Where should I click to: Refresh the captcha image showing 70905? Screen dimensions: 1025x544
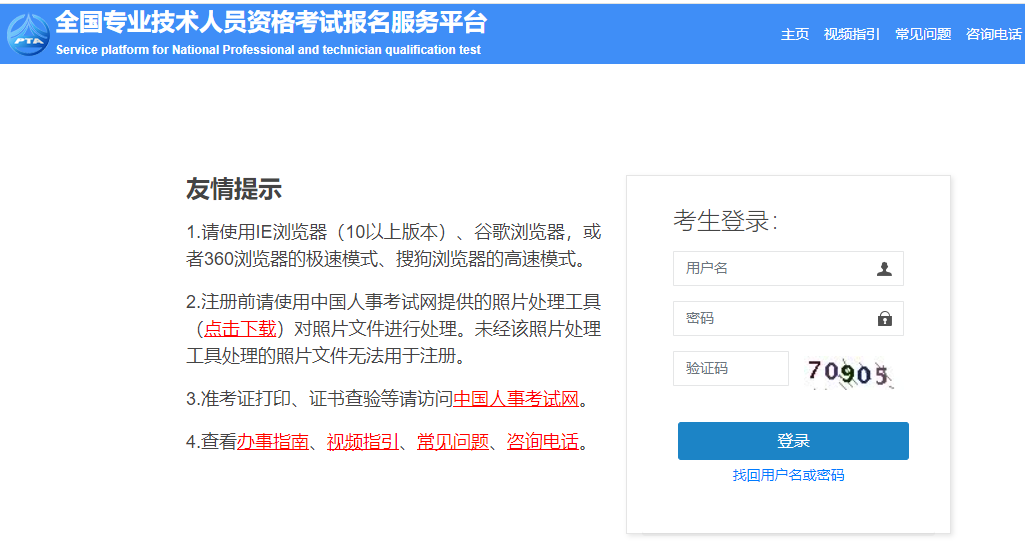(849, 373)
